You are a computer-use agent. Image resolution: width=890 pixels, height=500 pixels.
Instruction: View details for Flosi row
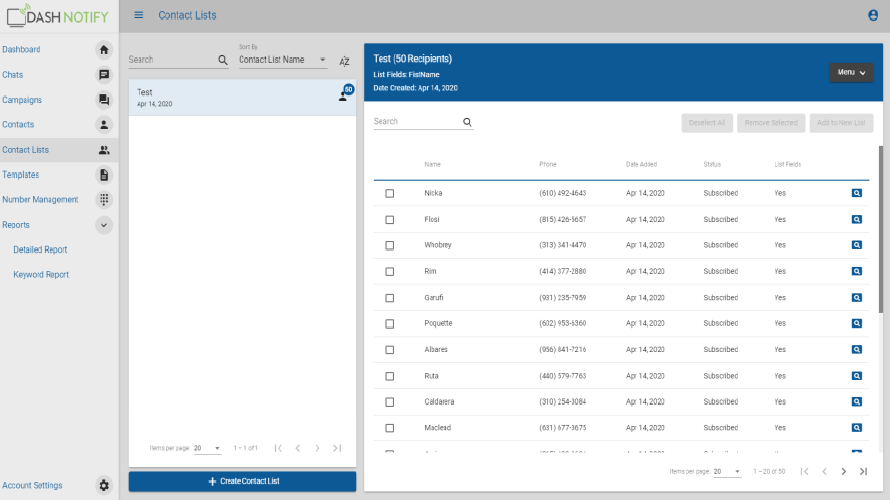[857, 219]
